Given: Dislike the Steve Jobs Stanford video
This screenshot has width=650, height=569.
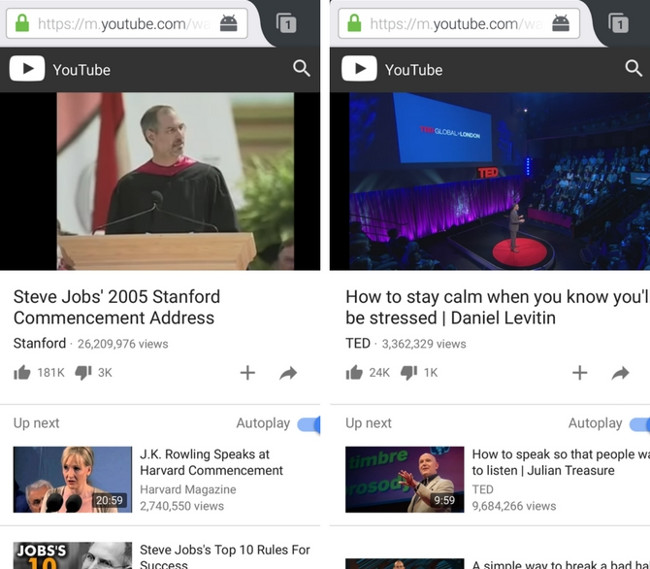Looking at the screenshot, I should (x=83, y=373).
